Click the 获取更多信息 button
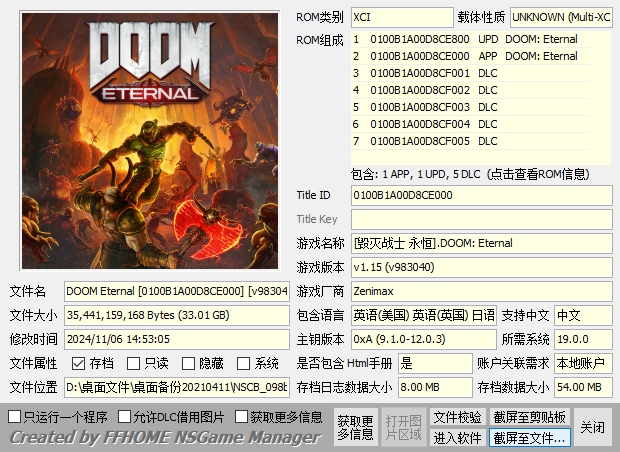The image size is (620, 452). (355, 427)
